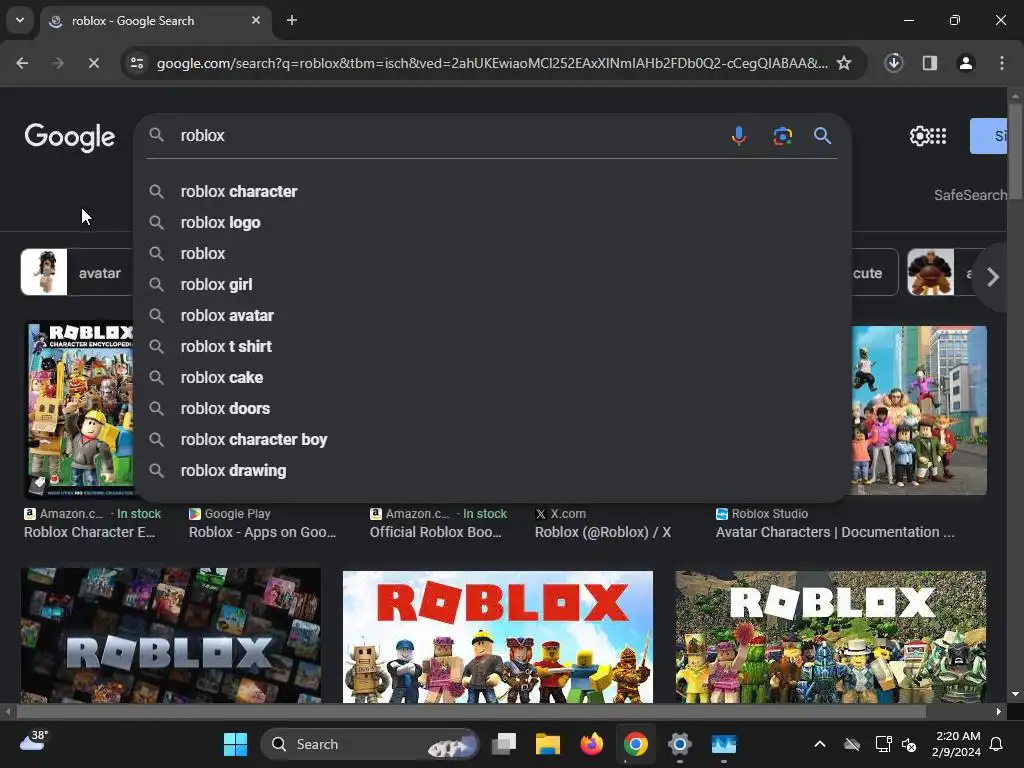
Task: Show hidden system tray icons
Action: pos(820,744)
